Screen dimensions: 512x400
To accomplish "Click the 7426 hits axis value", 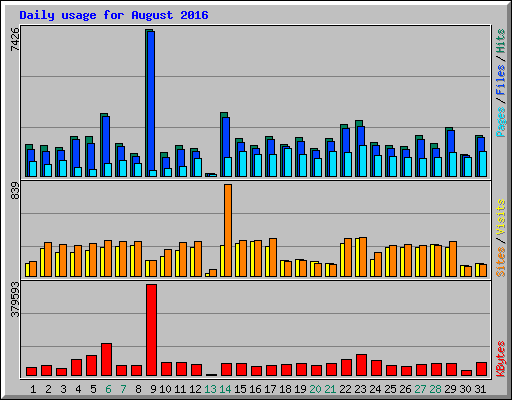I will [15, 39].
